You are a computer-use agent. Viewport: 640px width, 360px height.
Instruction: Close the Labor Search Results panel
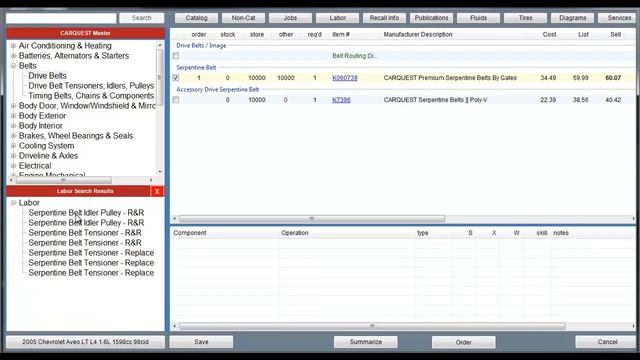click(157, 191)
